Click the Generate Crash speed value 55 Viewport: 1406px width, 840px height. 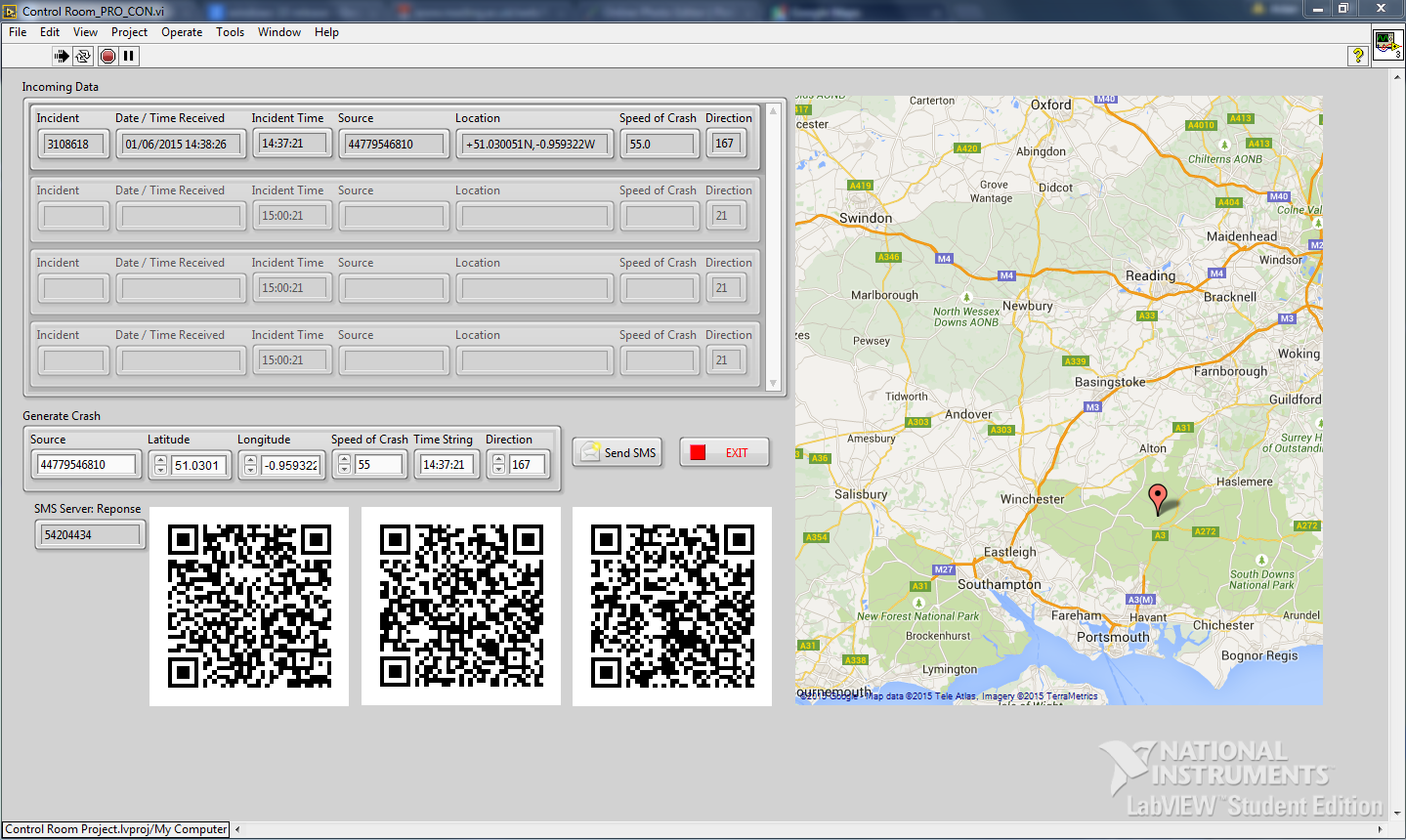[379, 465]
